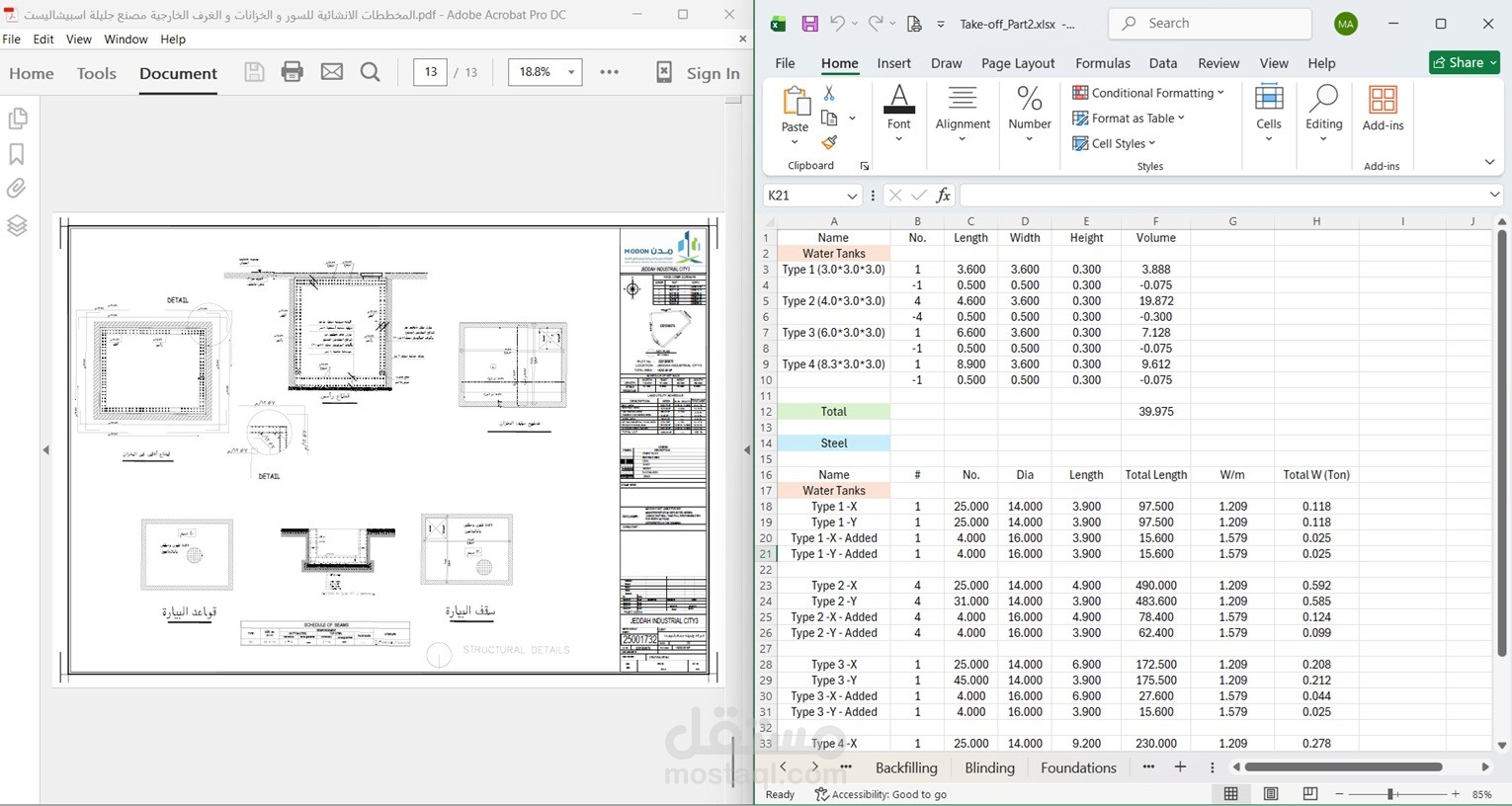Click the green Share button
The image size is (1512, 806).
pyautogui.click(x=1465, y=62)
